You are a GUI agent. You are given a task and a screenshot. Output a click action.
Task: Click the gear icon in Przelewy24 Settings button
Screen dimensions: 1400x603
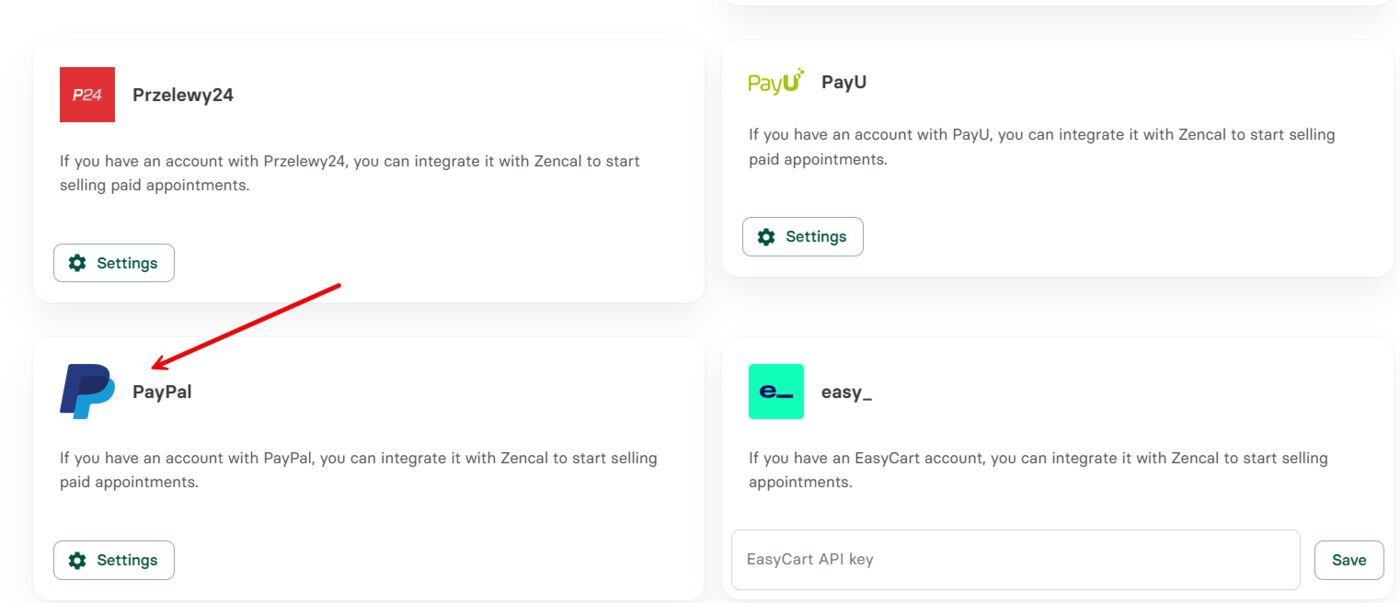pyautogui.click(x=76, y=262)
